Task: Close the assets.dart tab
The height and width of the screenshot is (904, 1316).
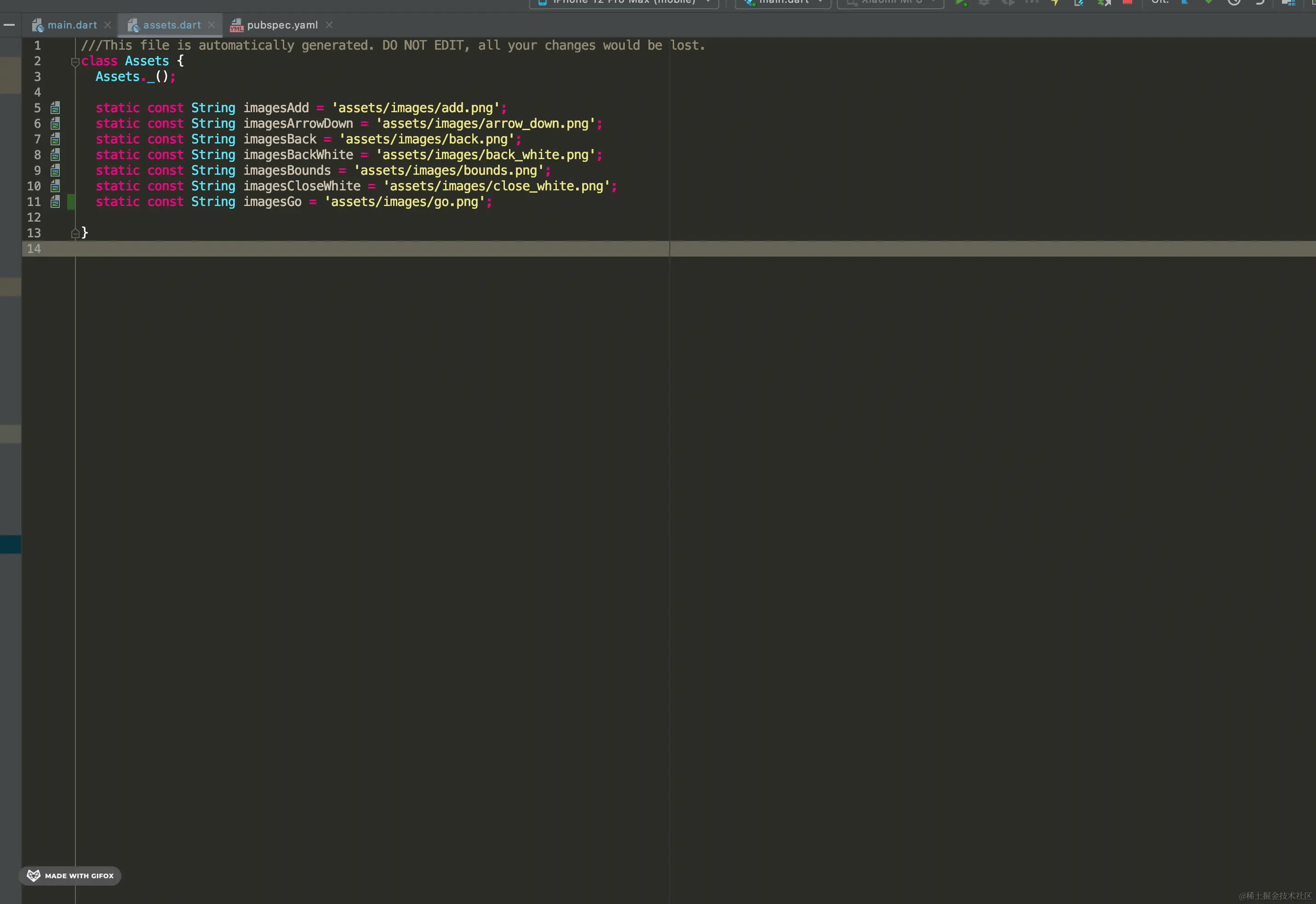Action: pos(211,25)
